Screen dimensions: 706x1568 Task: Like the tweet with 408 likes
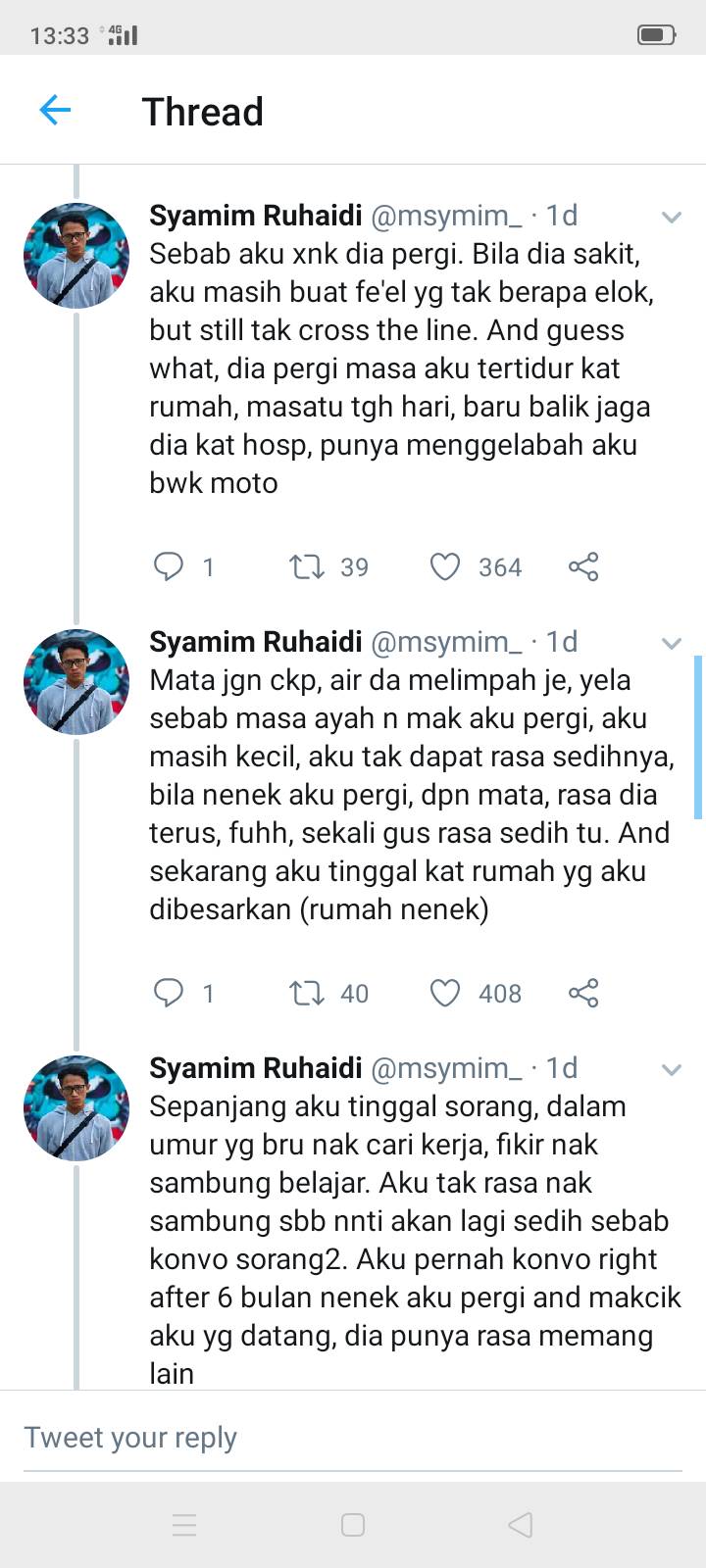(x=445, y=993)
